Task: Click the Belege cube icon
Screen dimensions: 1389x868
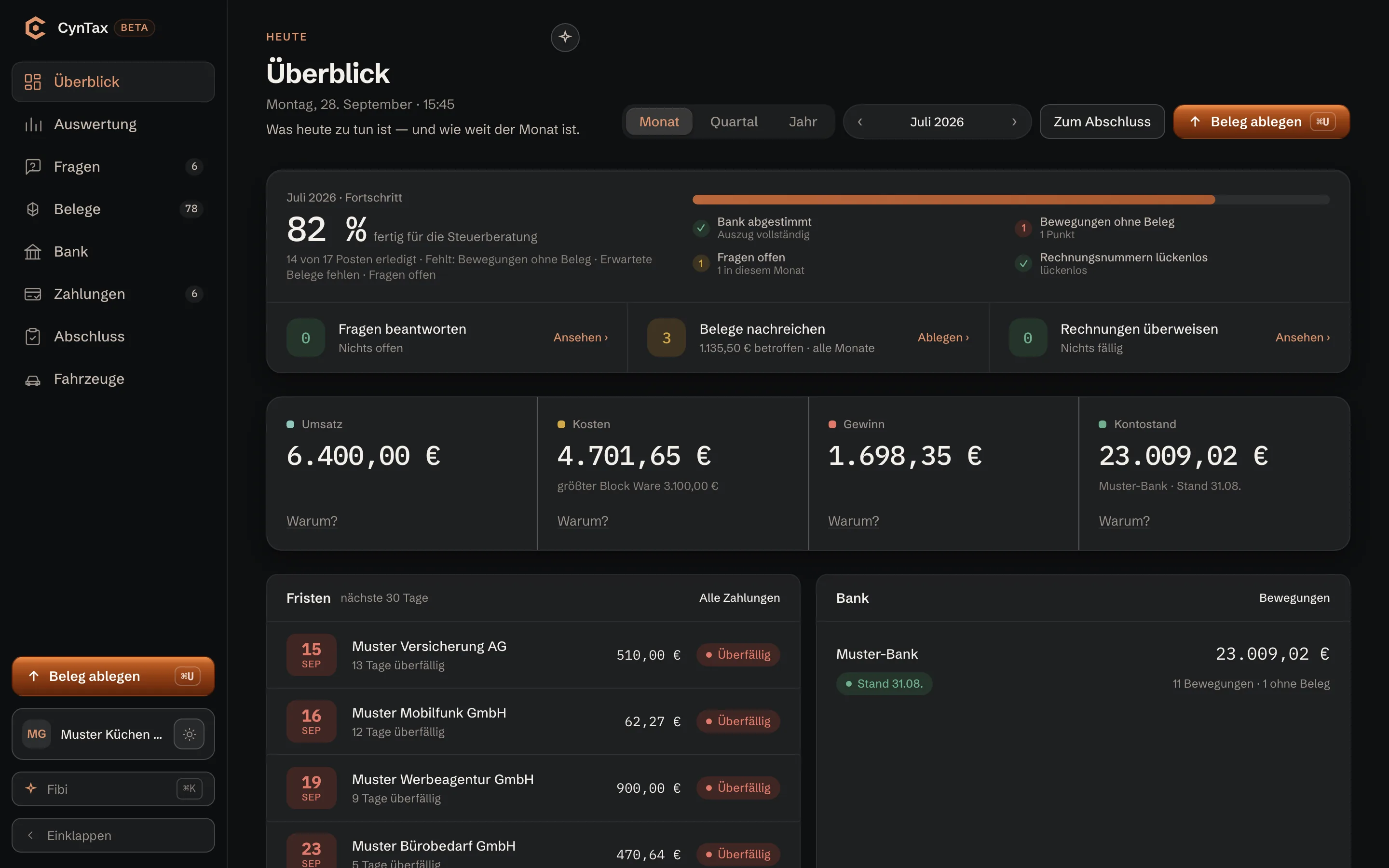Action: (33, 209)
